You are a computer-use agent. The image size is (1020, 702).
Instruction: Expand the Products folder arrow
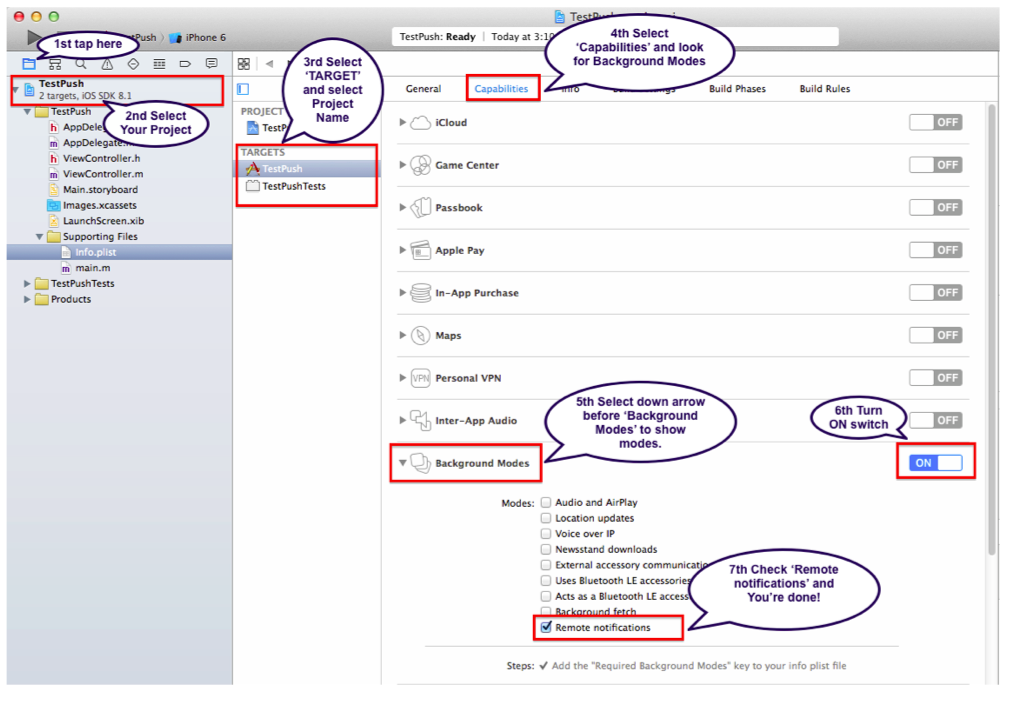(x=27, y=299)
